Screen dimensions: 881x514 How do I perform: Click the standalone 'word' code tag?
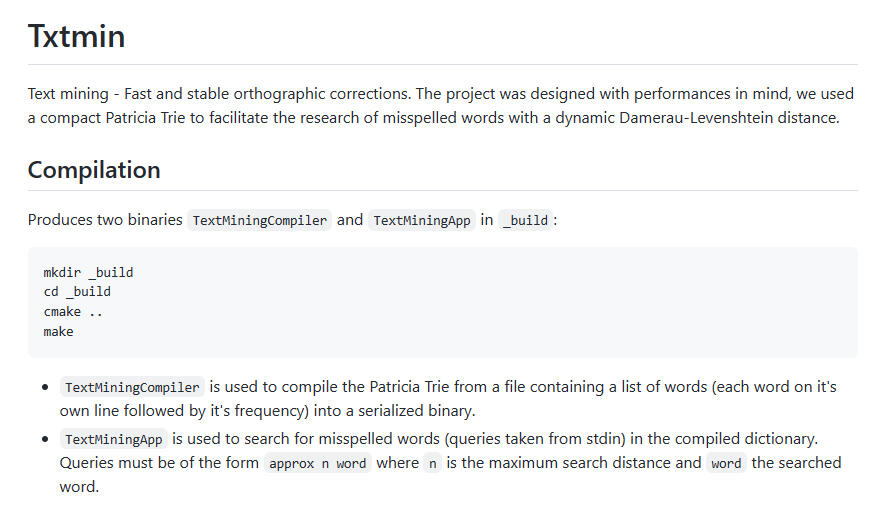pyautogui.click(x=726, y=464)
